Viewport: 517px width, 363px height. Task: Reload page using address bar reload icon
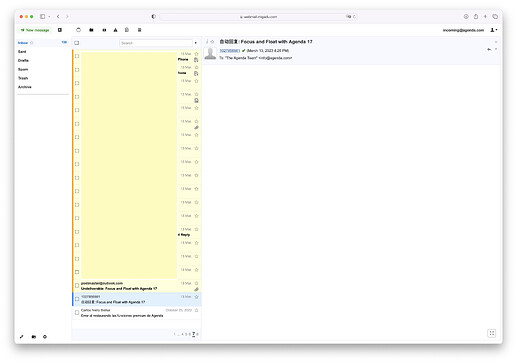[x=354, y=16]
